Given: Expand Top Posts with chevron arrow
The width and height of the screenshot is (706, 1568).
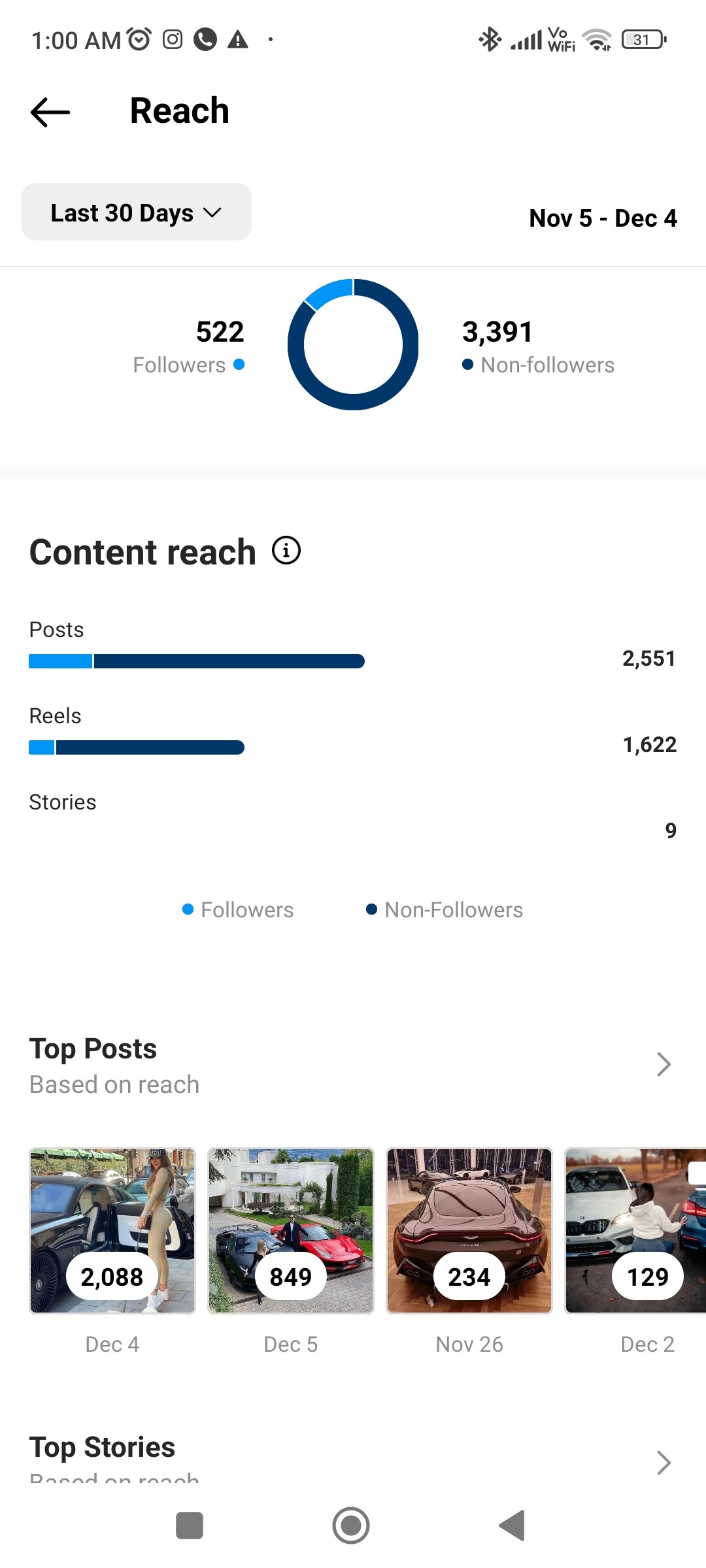Looking at the screenshot, I should (x=664, y=1064).
